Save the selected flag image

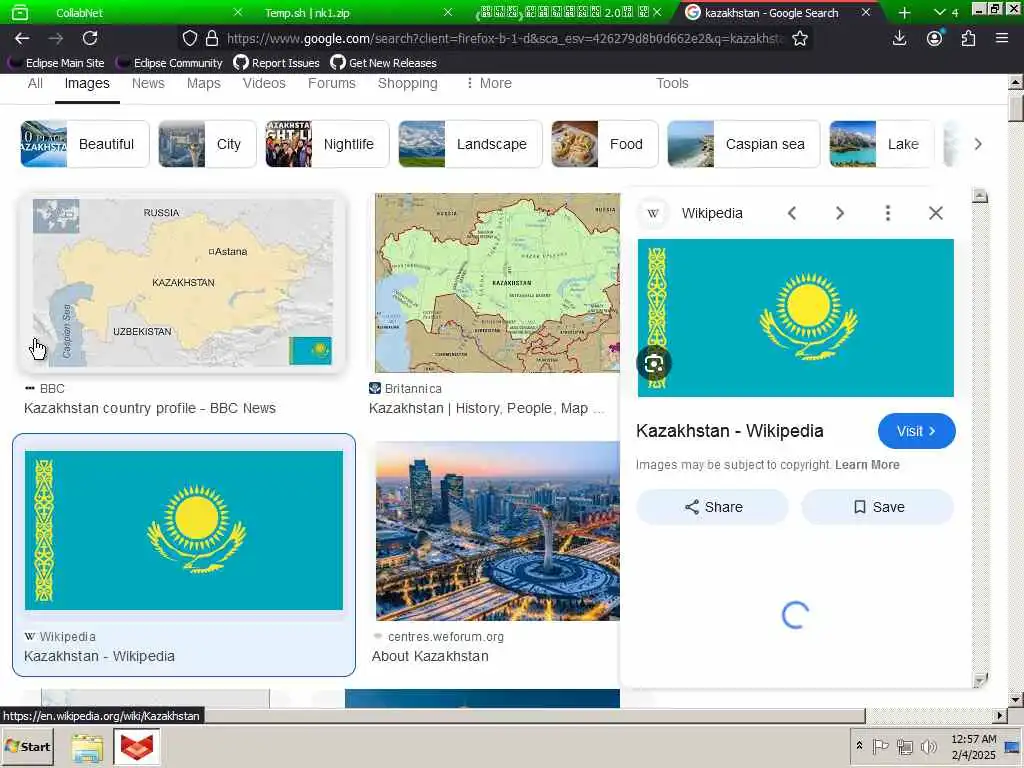click(x=878, y=507)
